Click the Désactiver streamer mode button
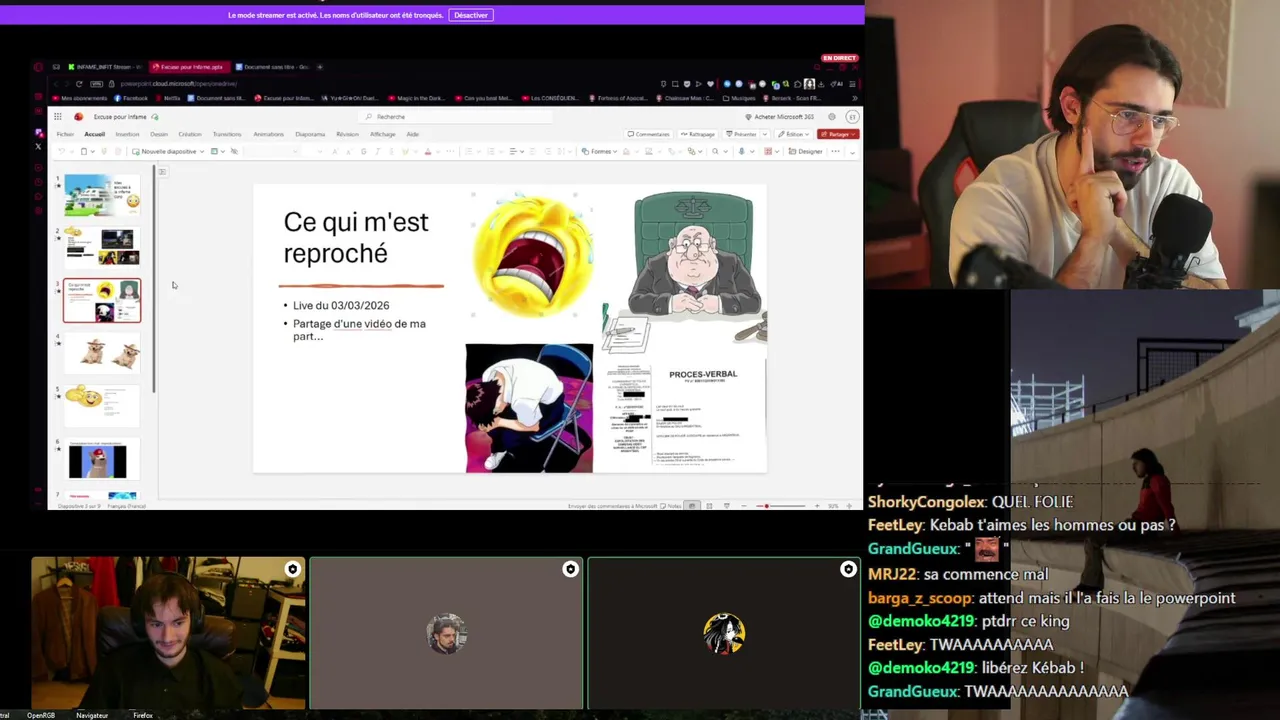 [470, 15]
